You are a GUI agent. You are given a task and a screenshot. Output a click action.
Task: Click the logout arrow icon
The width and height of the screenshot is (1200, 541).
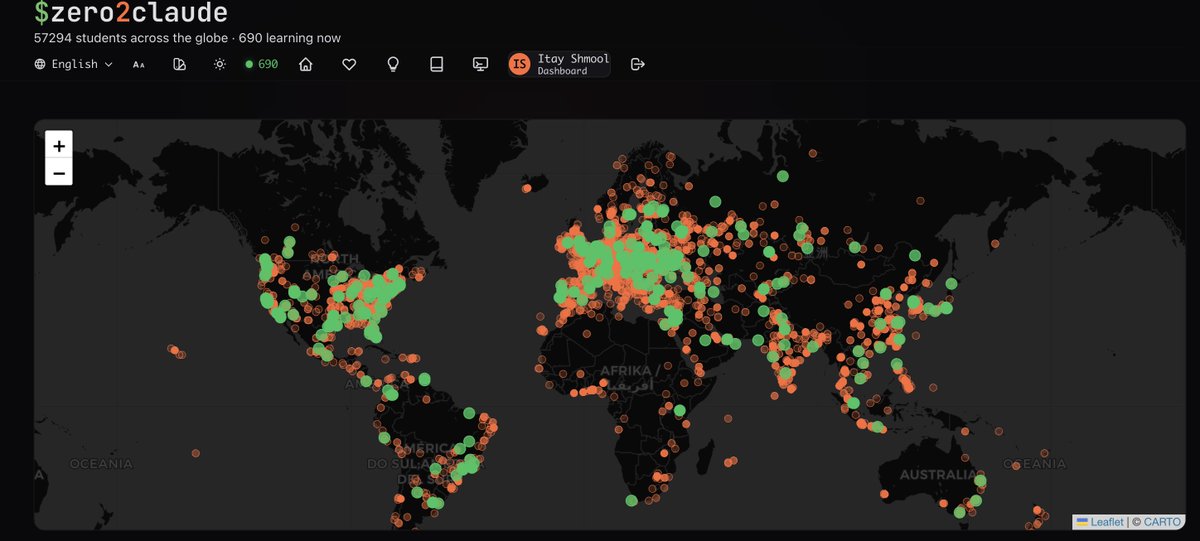click(x=638, y=64)
